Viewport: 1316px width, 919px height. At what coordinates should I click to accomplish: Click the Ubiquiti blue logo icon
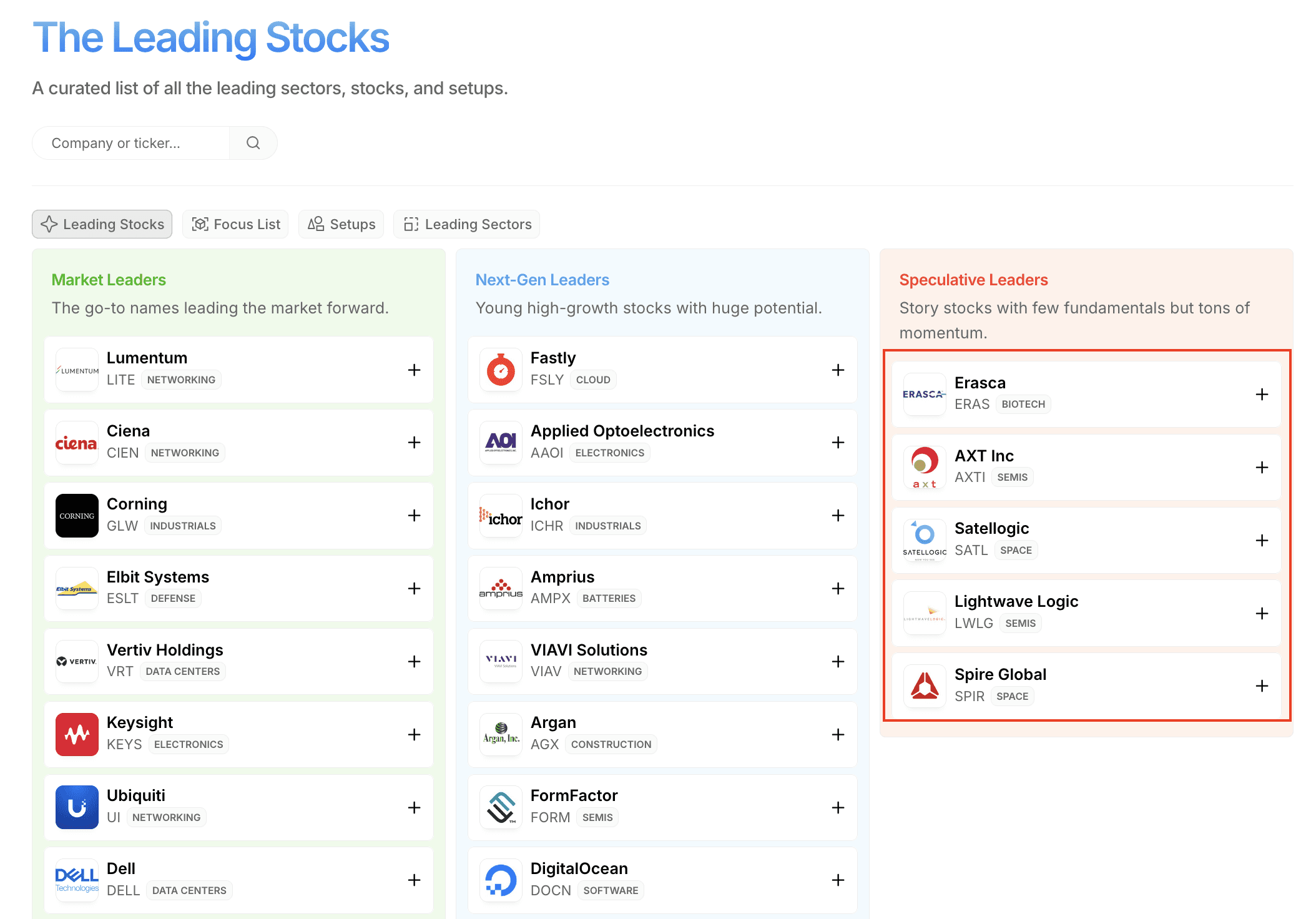(77, 807)
